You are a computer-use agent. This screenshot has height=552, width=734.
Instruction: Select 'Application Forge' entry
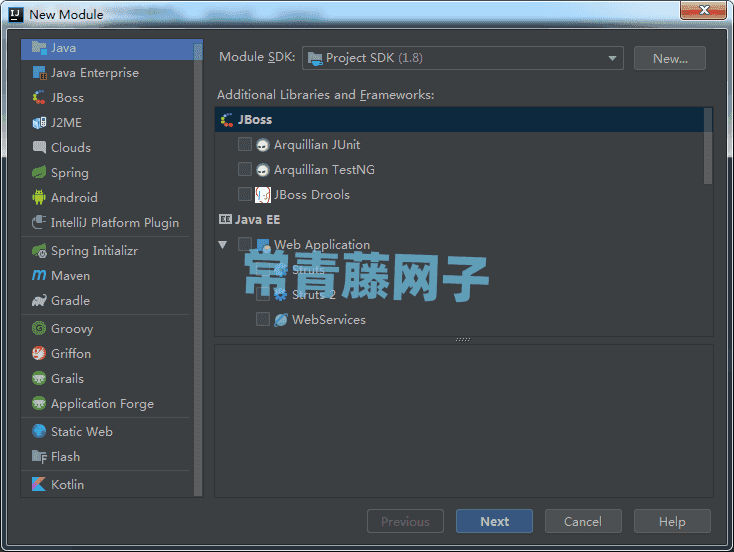107,403
